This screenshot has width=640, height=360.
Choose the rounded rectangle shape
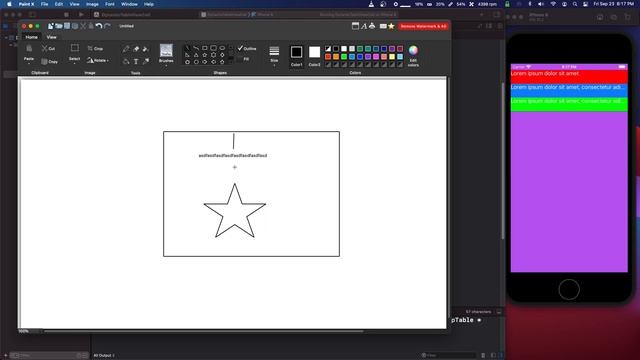click(x=213, y=48)
